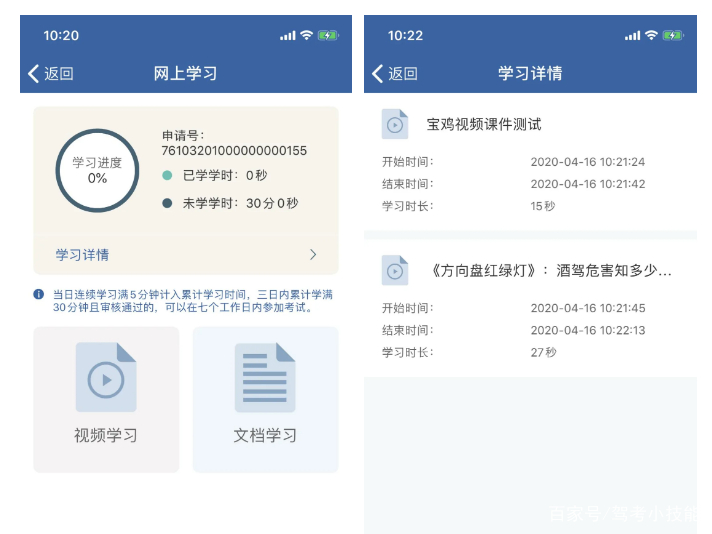Open 学习详情 link in progress card
The width and height of the screenshot is (712, 534).
82,255
